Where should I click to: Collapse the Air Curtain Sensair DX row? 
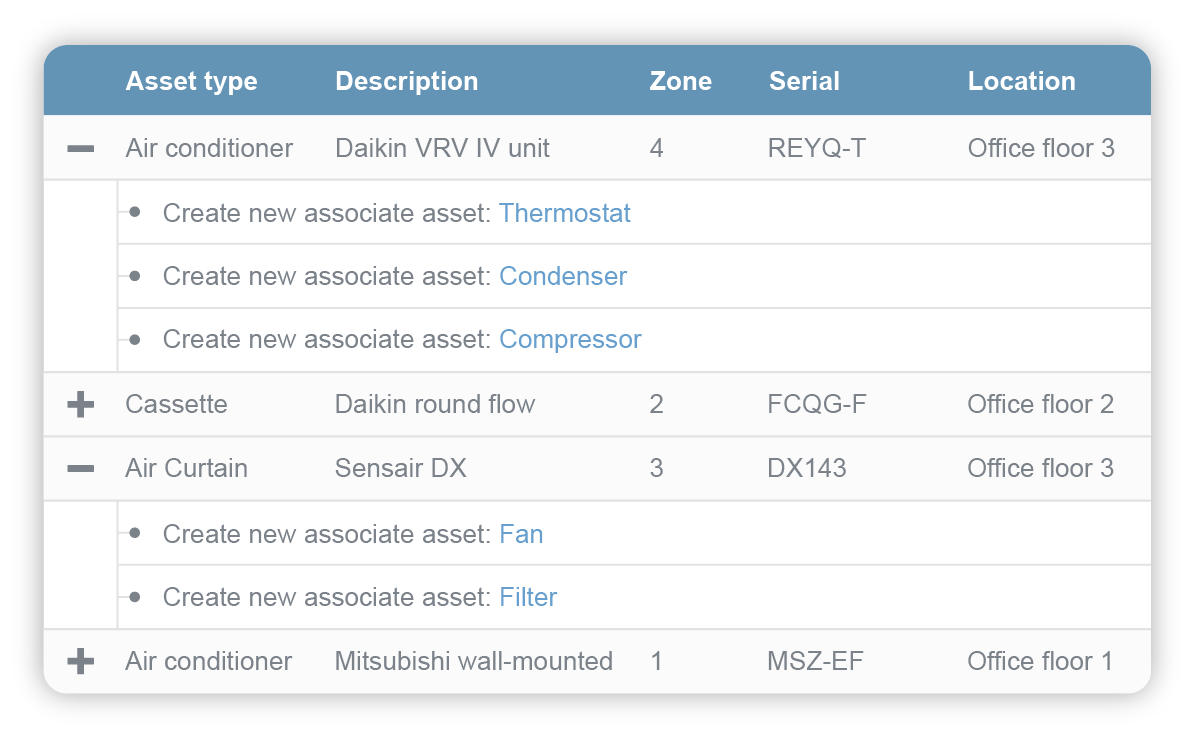click(81, 468)
